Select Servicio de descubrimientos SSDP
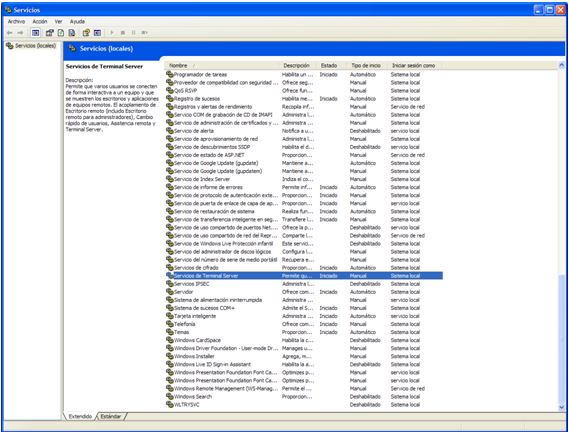The width and height of the screenshot is (569, 432). (x=304, y=147)
